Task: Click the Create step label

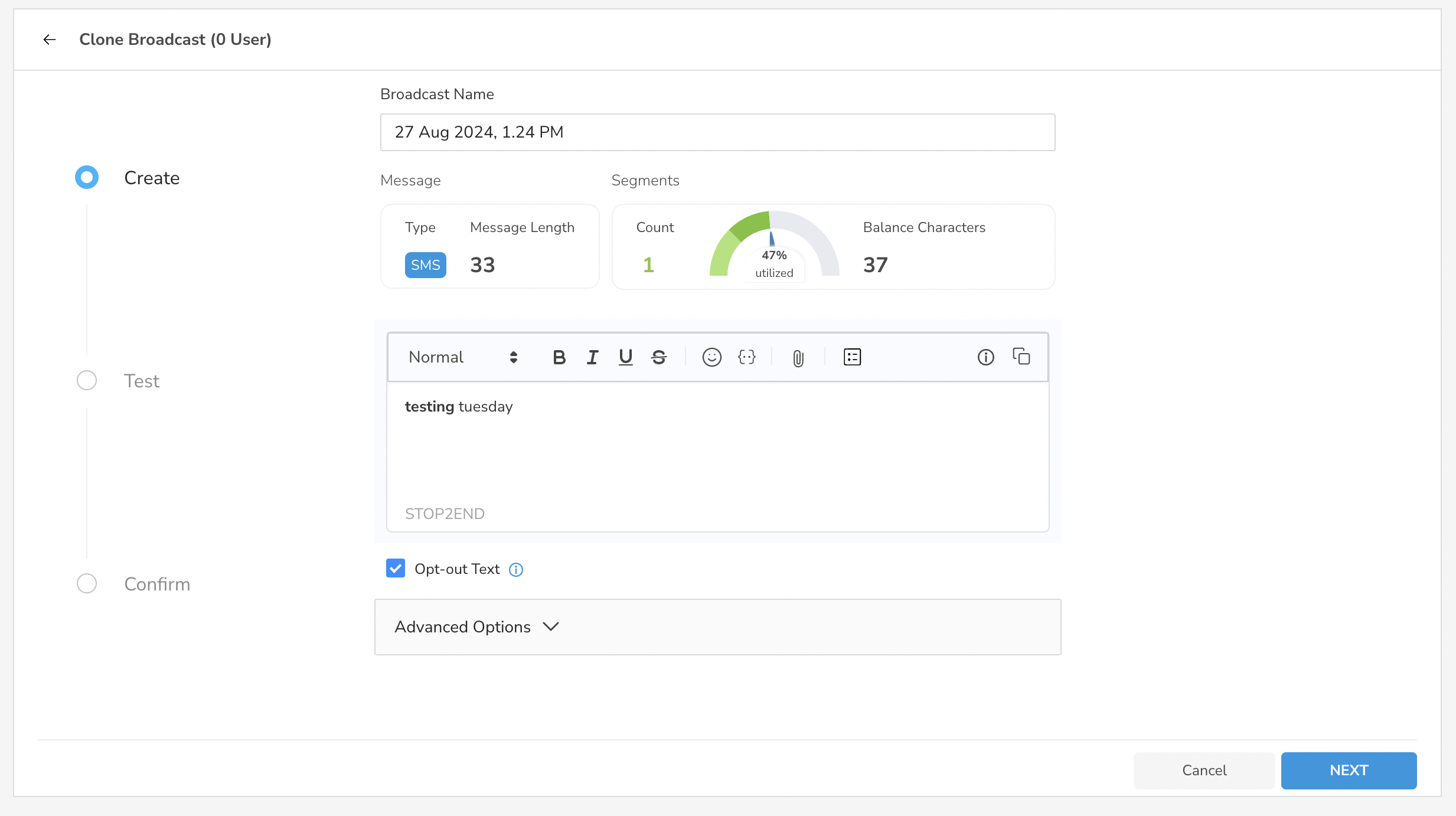Action: click(152, 178)
